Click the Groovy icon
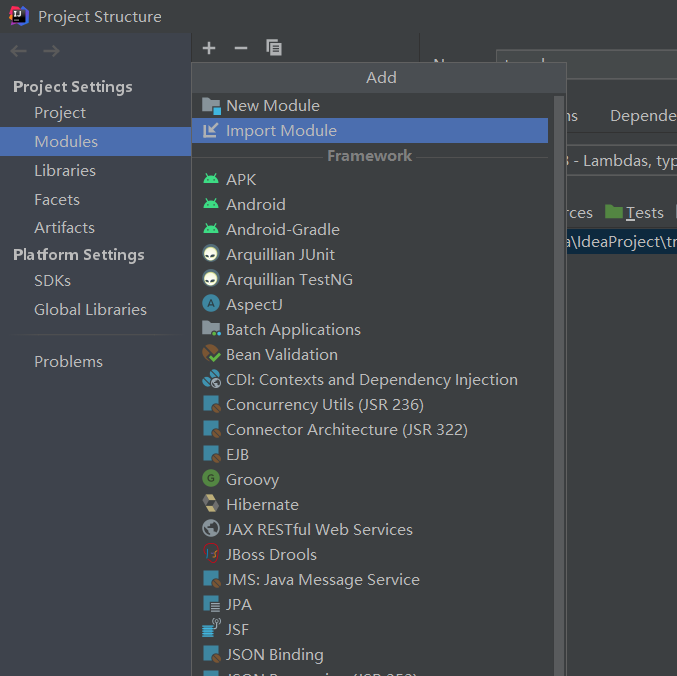This screenshot has width=677, height=676. (211, 479)
